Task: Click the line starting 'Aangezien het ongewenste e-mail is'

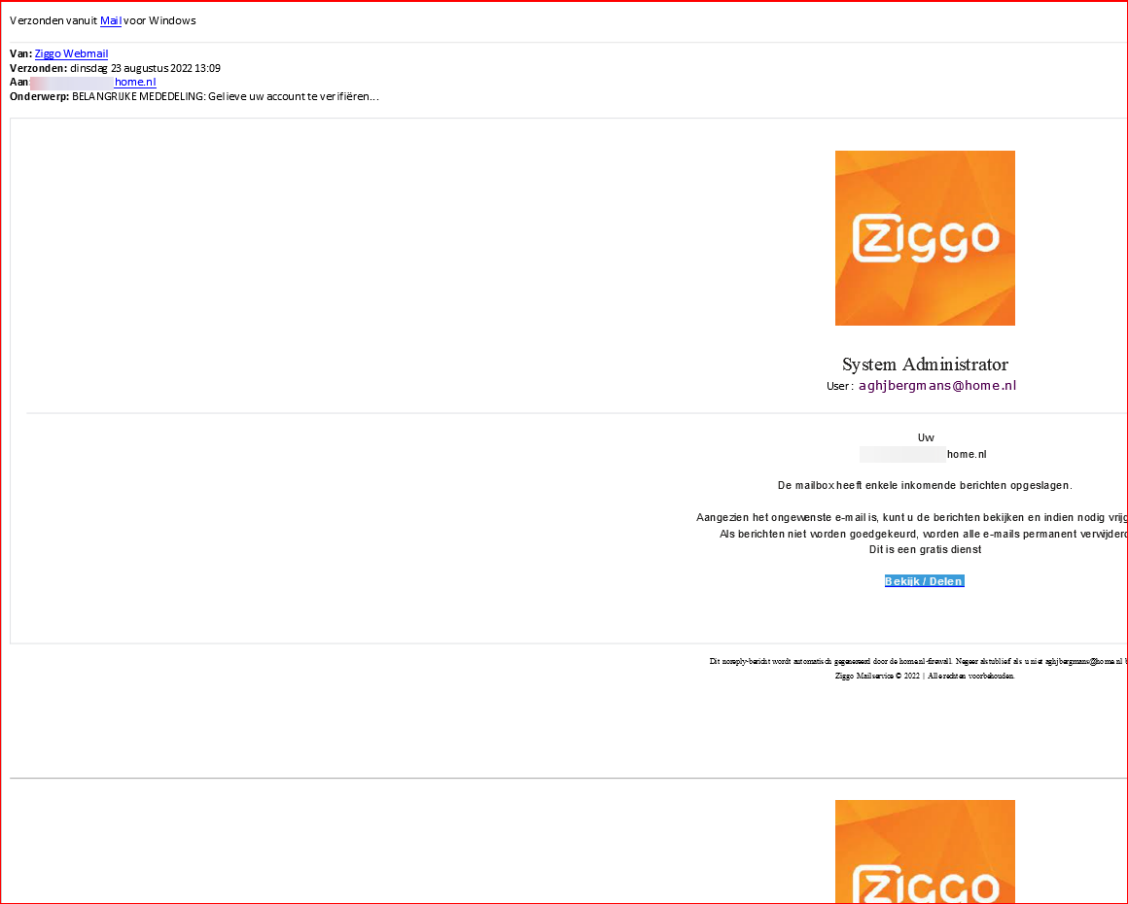Action: (911, 517)
